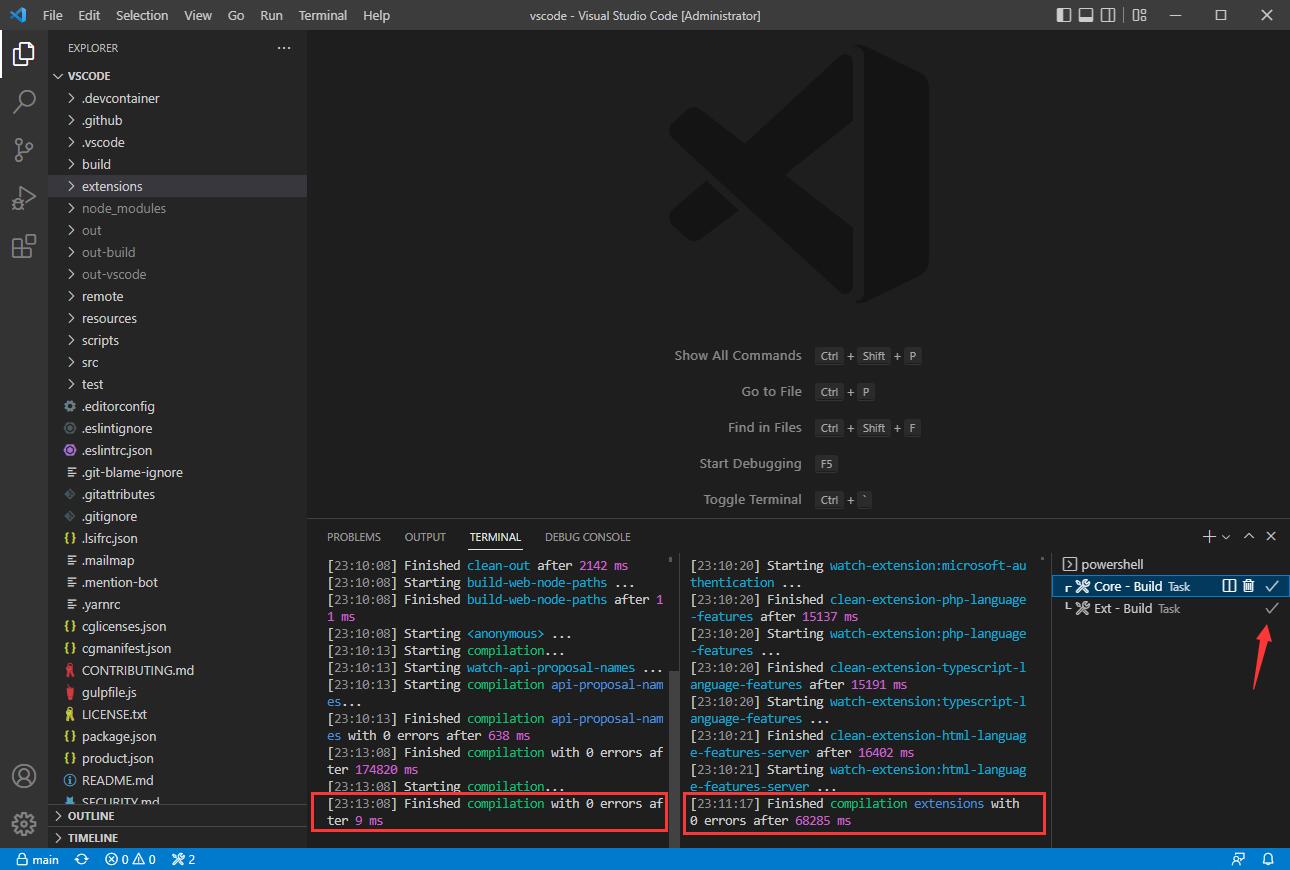Toggle primary side bar layout icon
1290x870 pixels.
pyautogui.click(x=1064, y=15)
